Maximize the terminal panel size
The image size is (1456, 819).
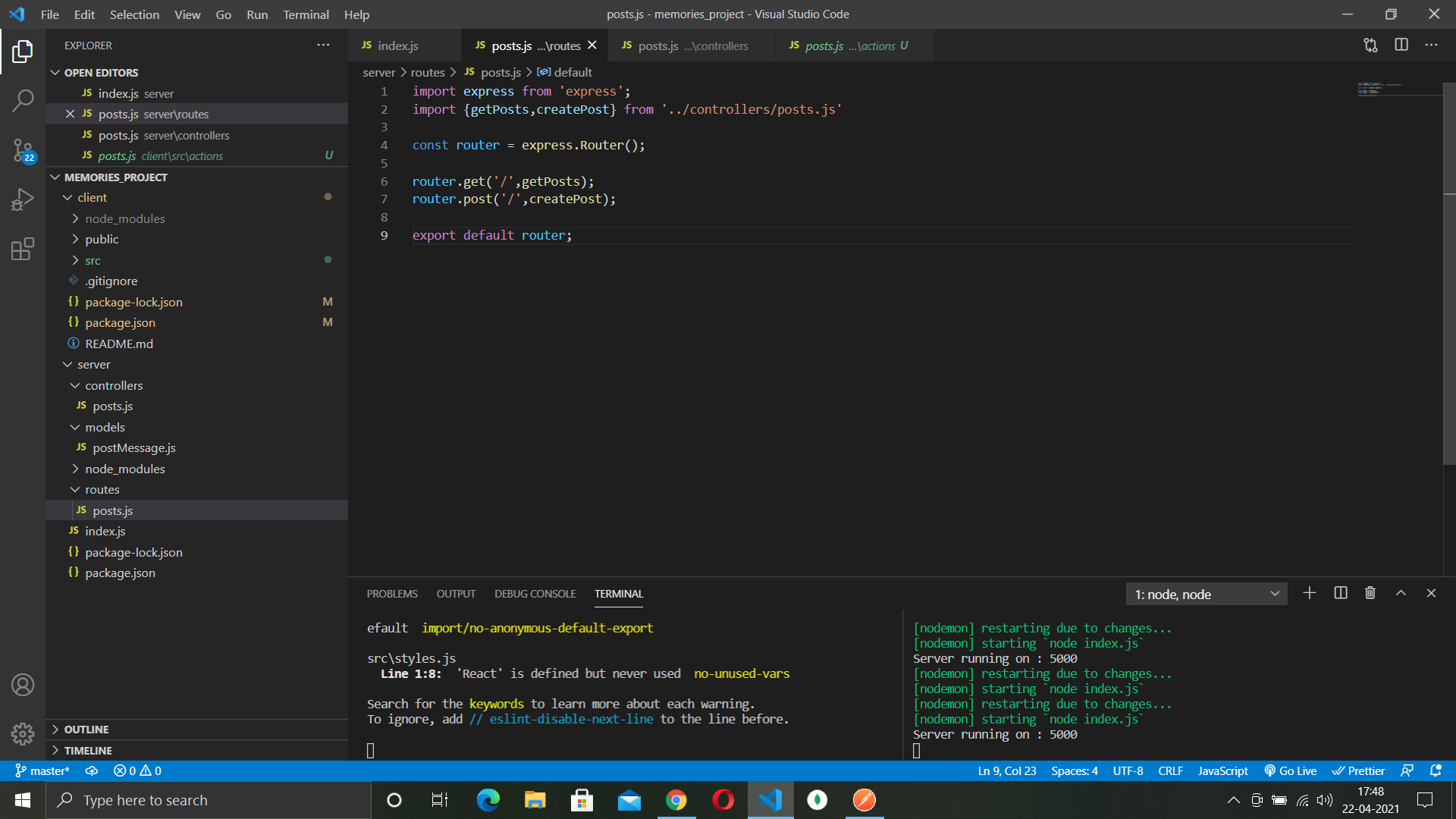click(1401, 593)
